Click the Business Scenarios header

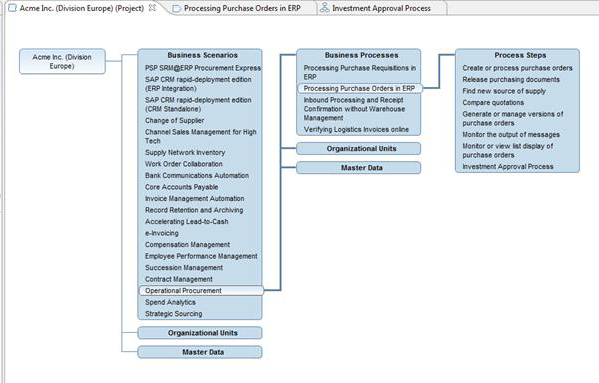[202, 55]
